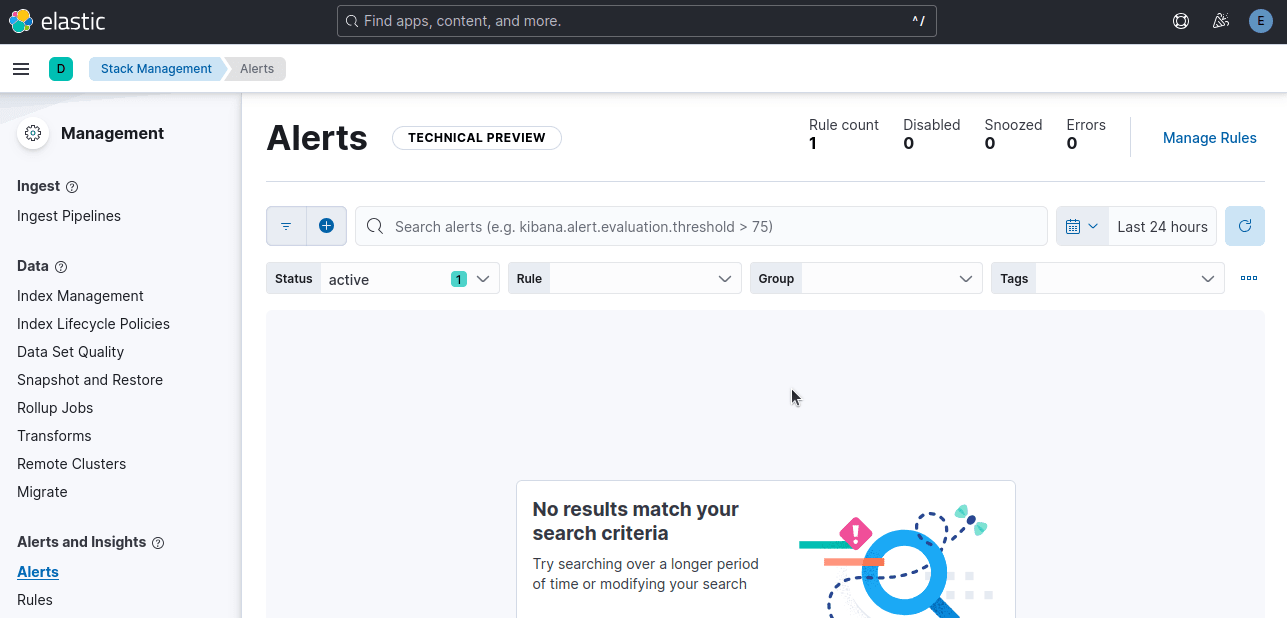Select Alerts in the sidebar
Viewport: 1287px width, 618px height.
[38, 572]
